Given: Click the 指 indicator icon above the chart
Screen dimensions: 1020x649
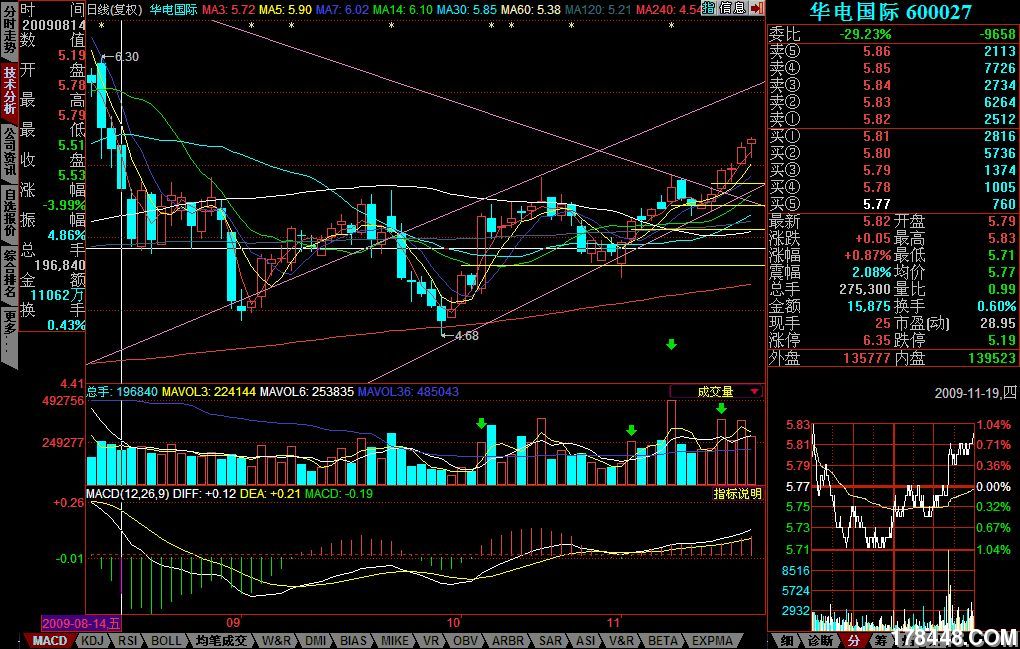Looking at the screenshot, I should point(708,8).
